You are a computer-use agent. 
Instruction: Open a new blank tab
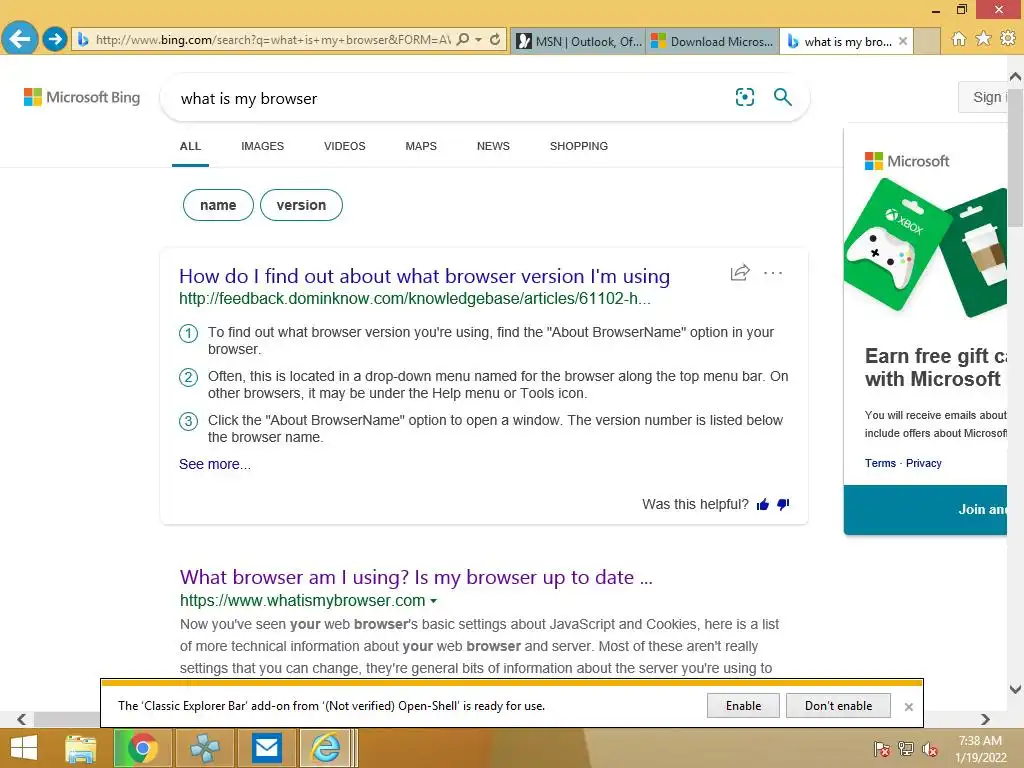click(x=926, y=41)
